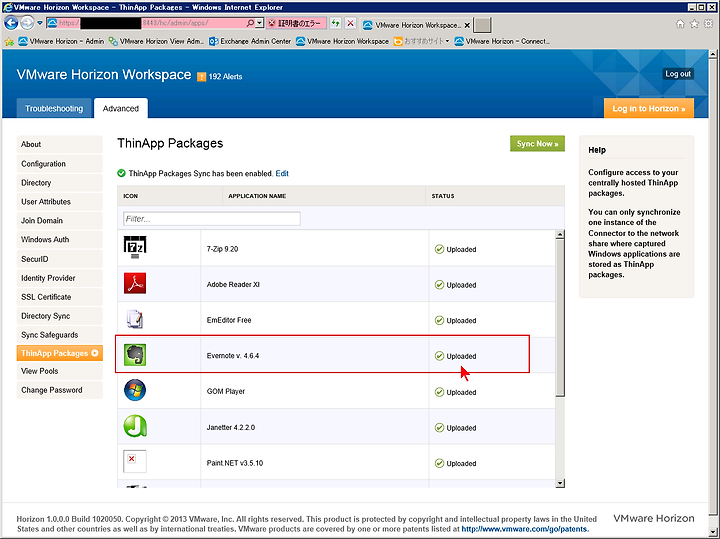Click the Sync Now button

point(537,144)
